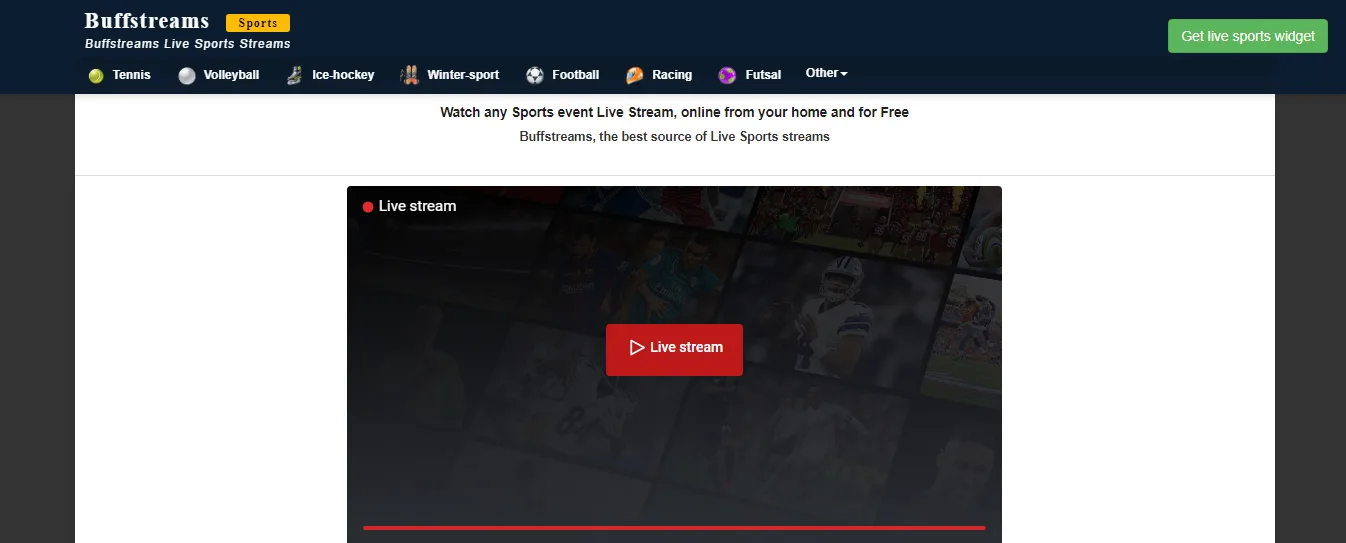This screenshot has width=1346, height=543.
Task: Click the tennis ball icon
Action: [x=96, y=75]
